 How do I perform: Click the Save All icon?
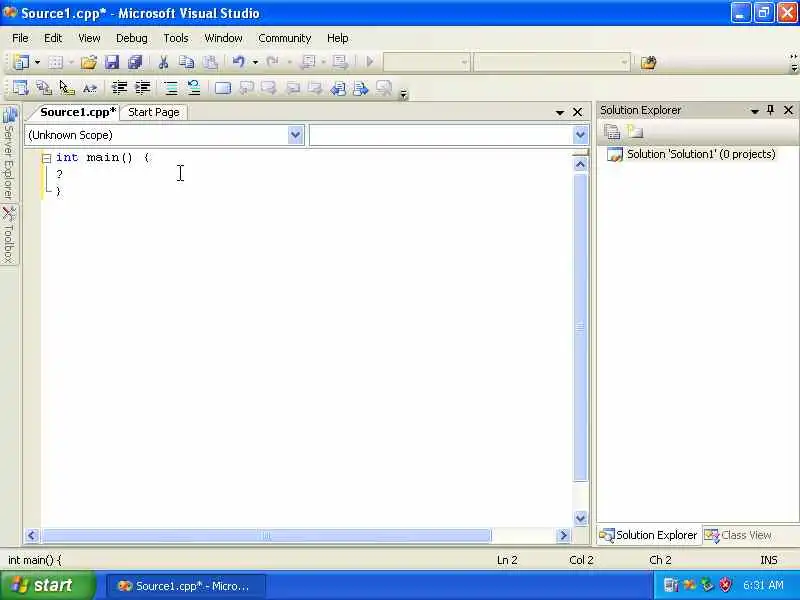click(x=135, y=62)
